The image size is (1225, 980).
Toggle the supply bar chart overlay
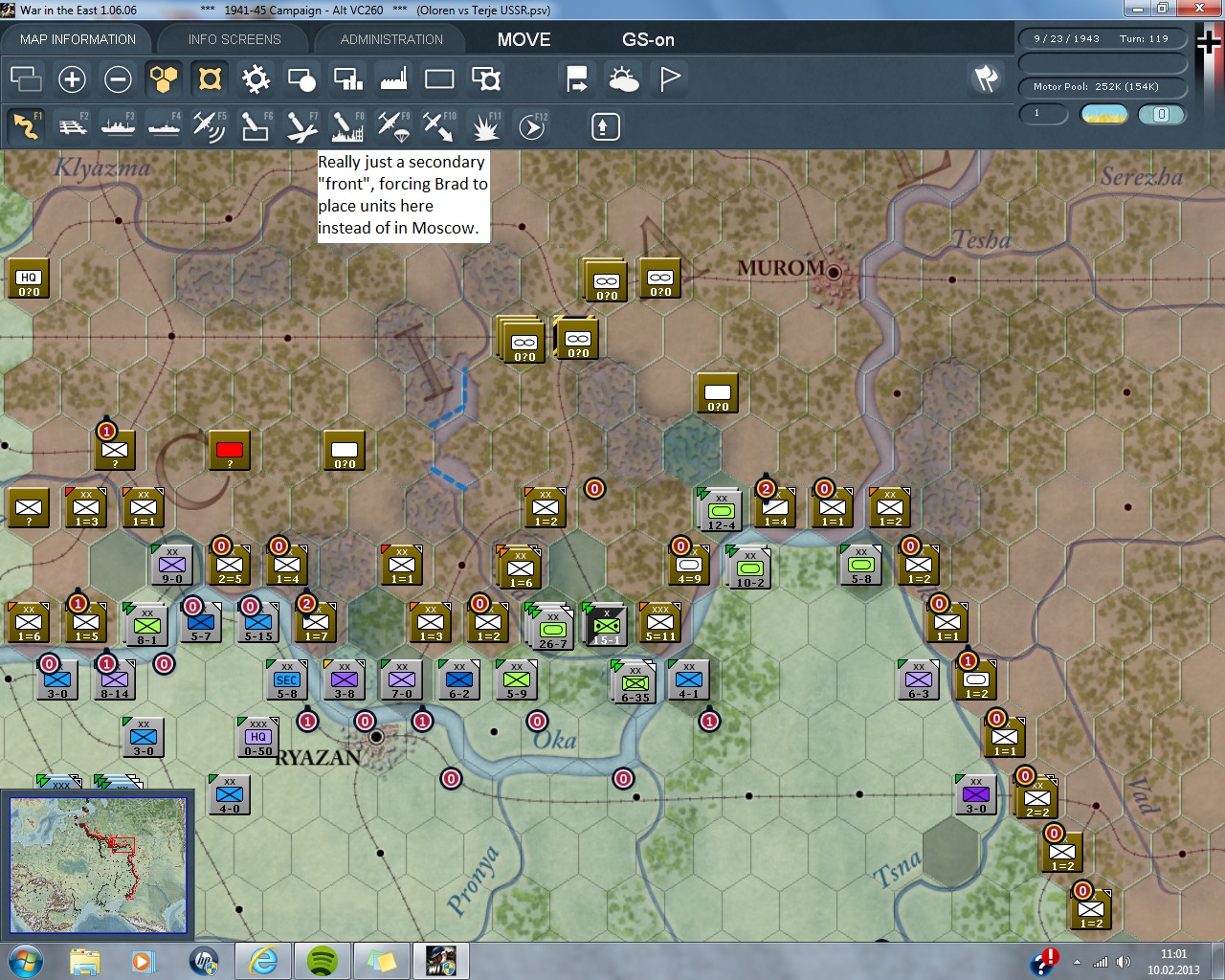coord(347,78)
